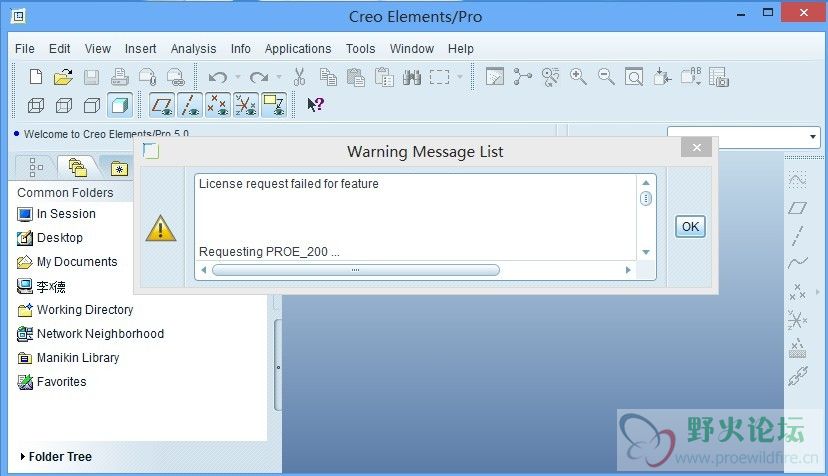Switch to the Favorites tab
Image resolution: width=828 pixels, height=476 pixels.
click(x=119, y=169)
